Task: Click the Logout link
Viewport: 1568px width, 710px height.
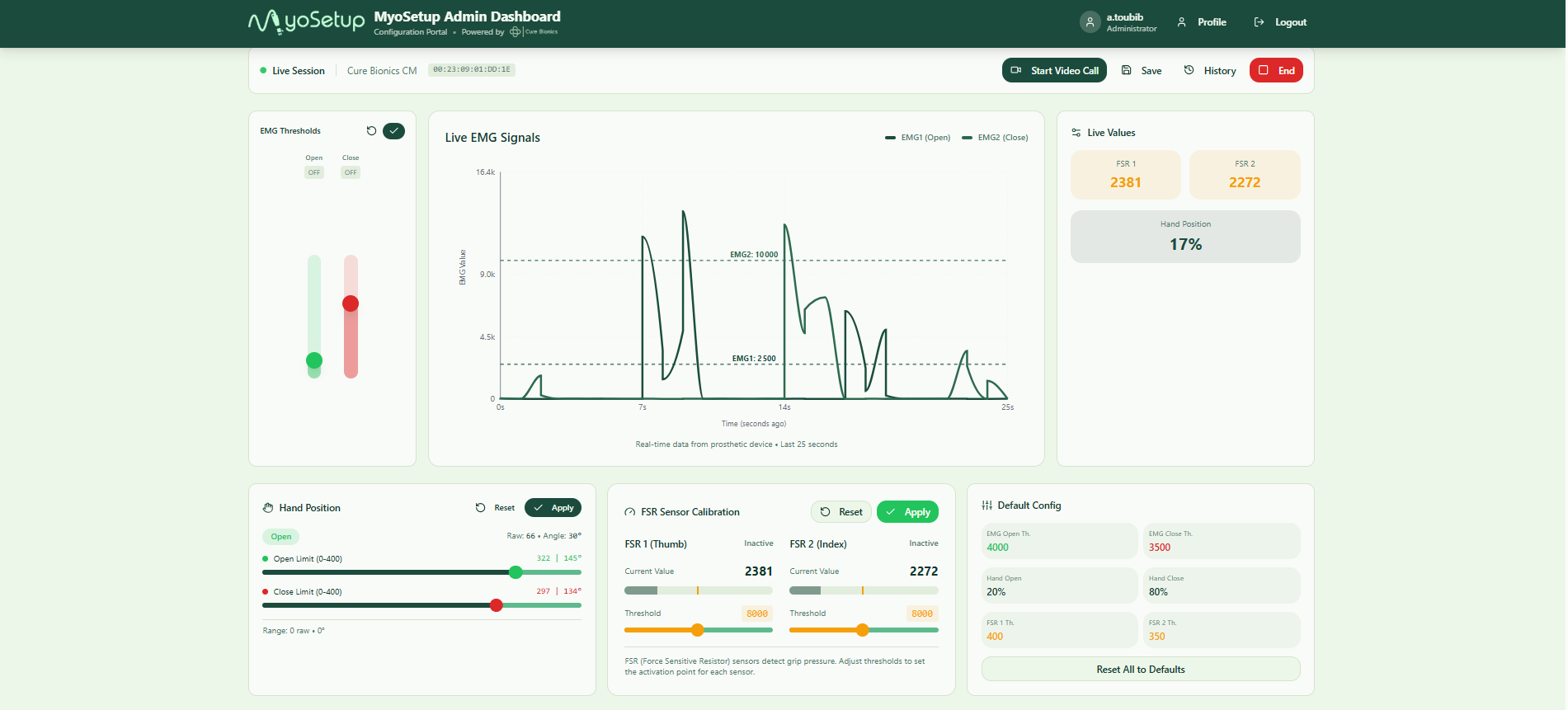Action: pos(1280,22)
